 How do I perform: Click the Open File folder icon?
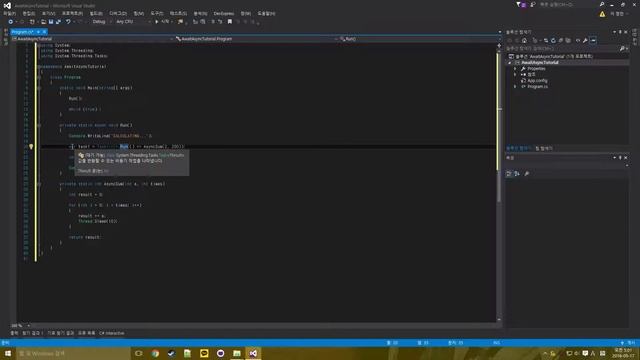pos(43,22)
